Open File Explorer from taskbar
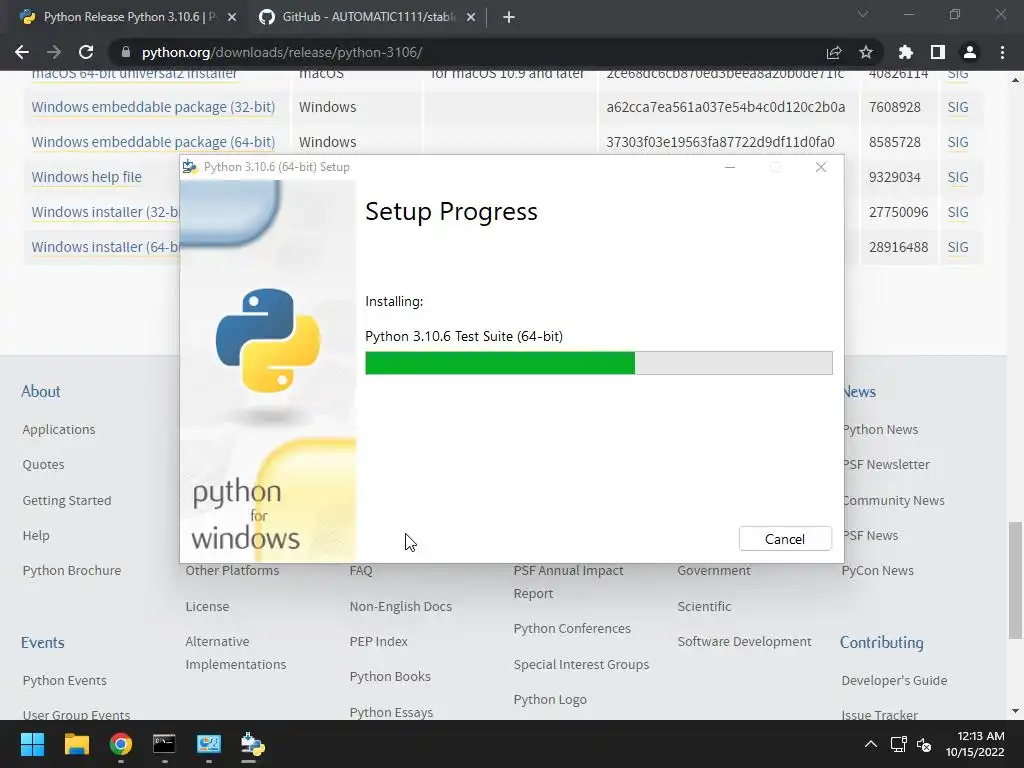Viewport: 1024px width, 768px height. (76, 744)
